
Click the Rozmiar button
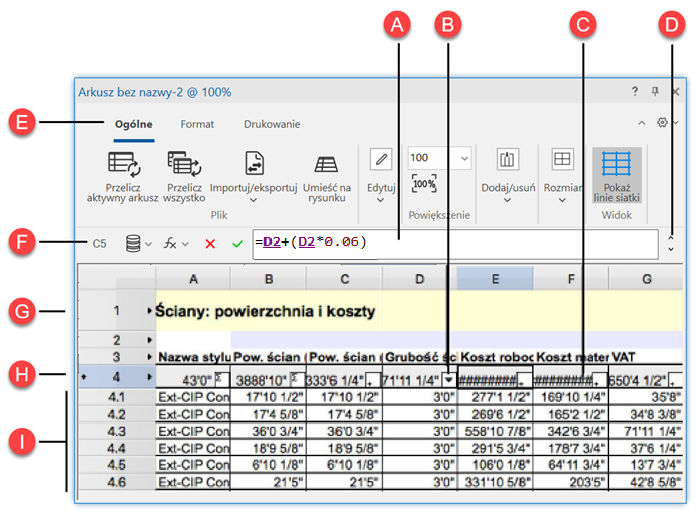coord(562,160)
